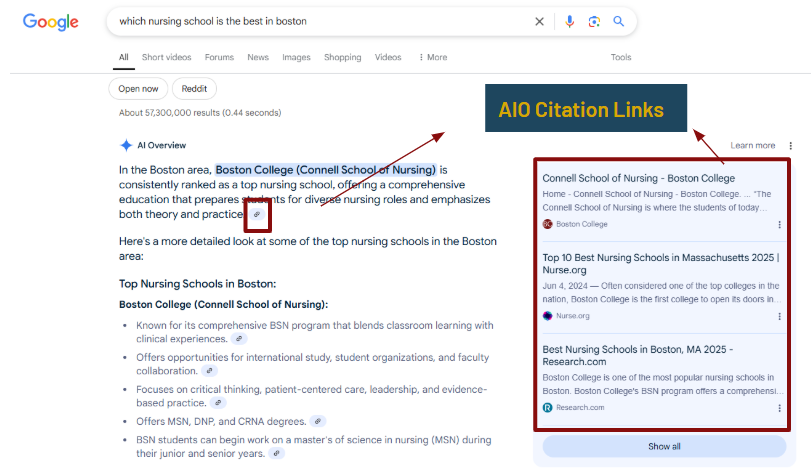This screenshot has width=811, height=471.
Task: Click 'Top Nursing Schools in Boston:' heading
Action: click(x=198, y=284)
